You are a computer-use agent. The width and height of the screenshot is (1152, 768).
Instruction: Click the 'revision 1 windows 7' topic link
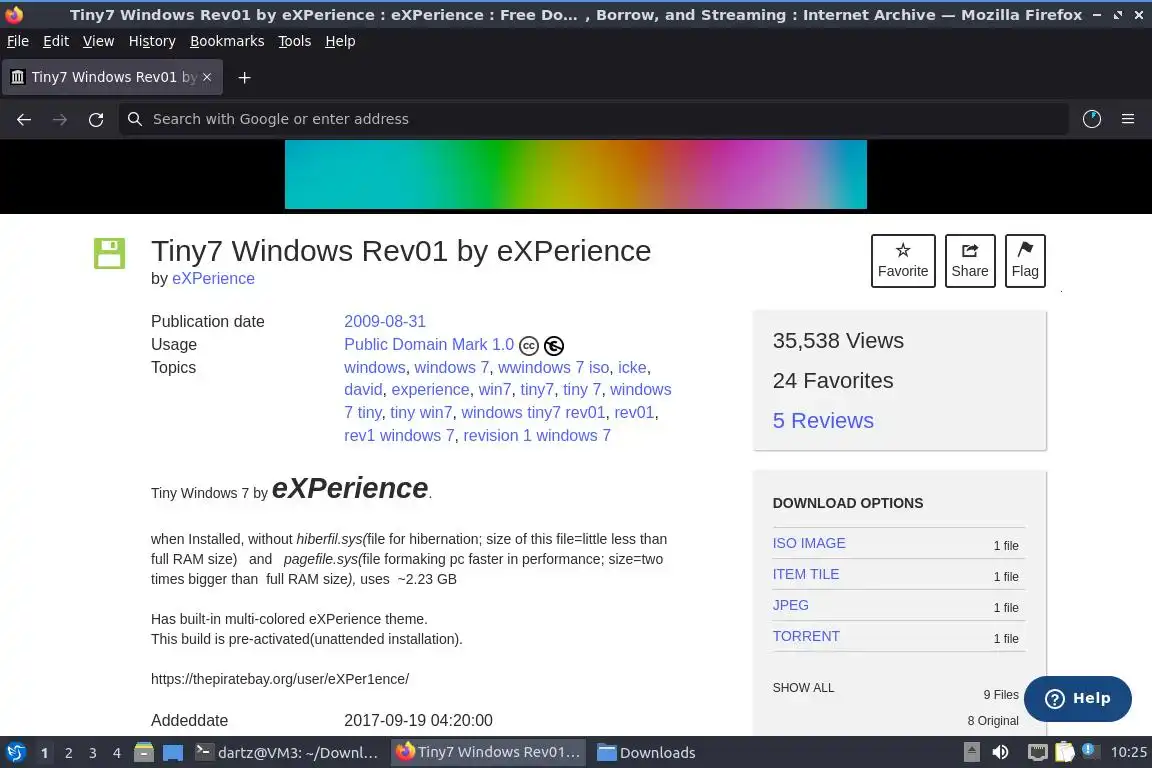[x=537, y=435]
